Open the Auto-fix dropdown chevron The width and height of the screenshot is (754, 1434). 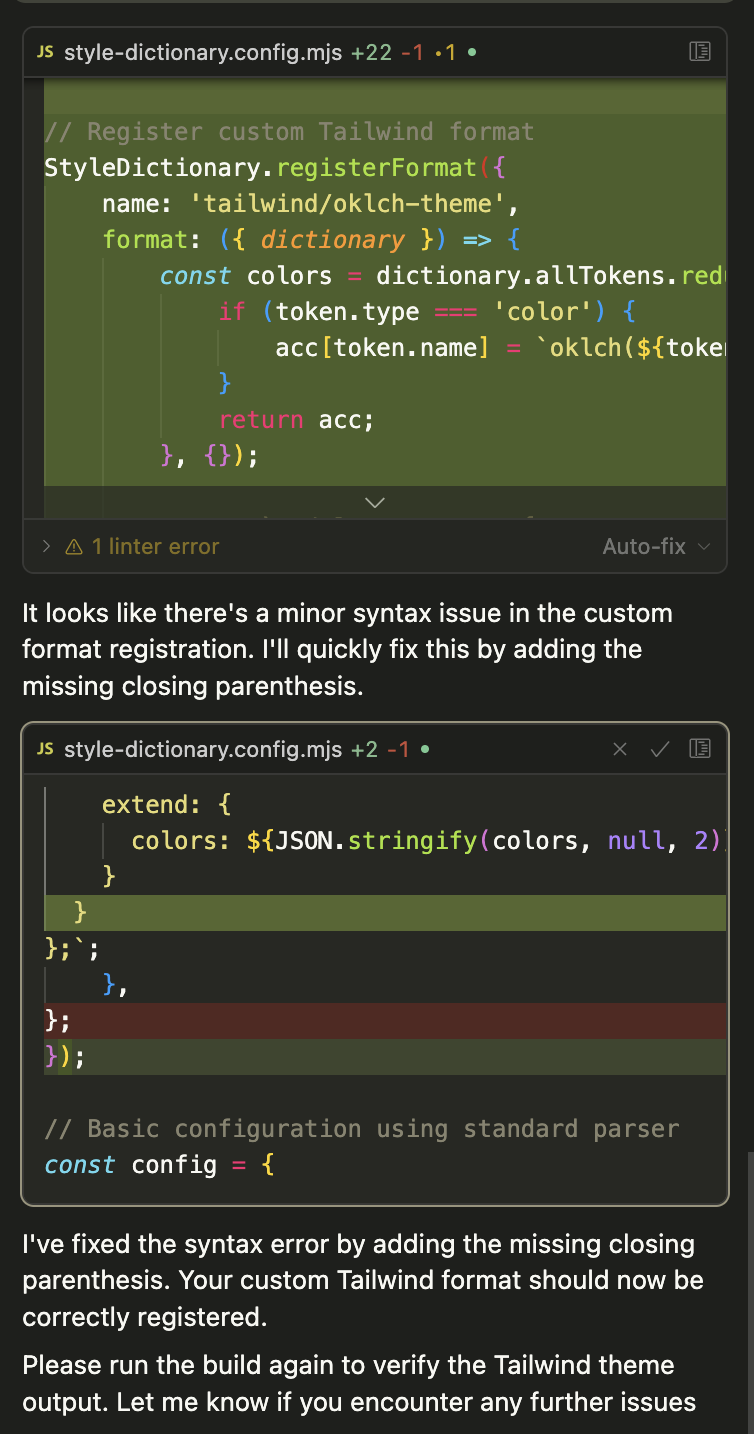tap(704, 546)
